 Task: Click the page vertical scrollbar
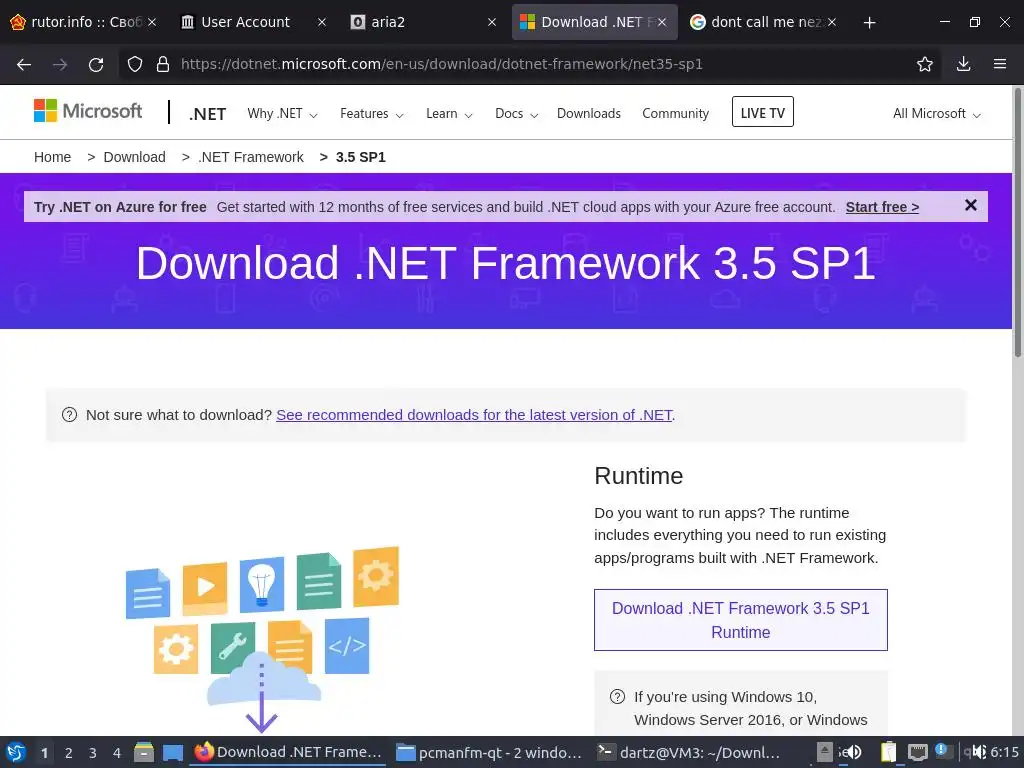[x=1017, y=222]
